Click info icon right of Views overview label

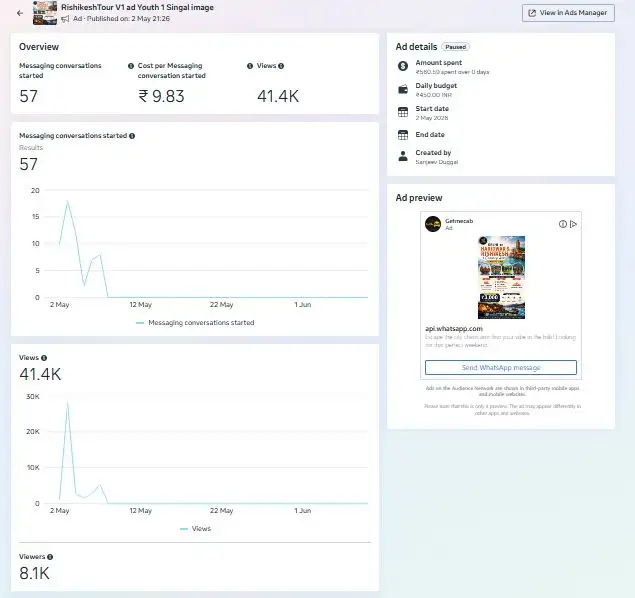pos(281,66)
